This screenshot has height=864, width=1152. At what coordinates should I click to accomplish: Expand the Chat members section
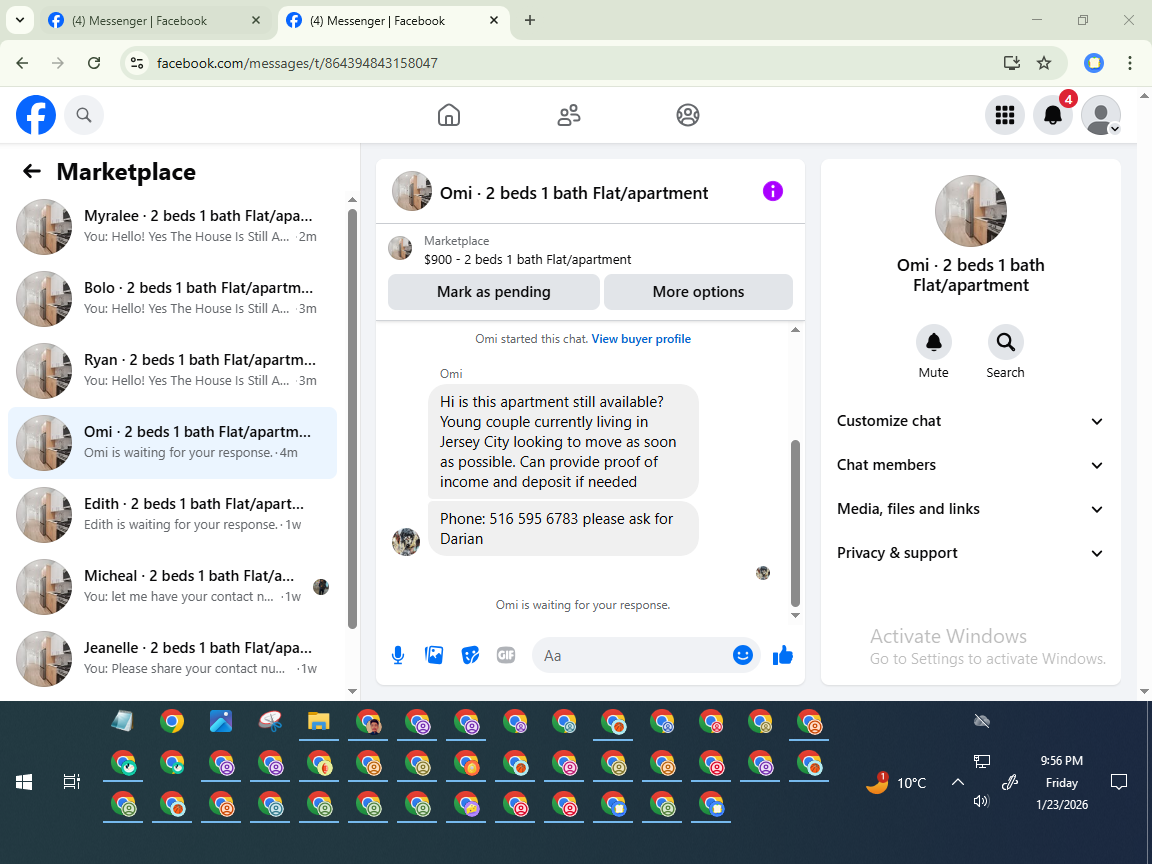pos(971,465)
